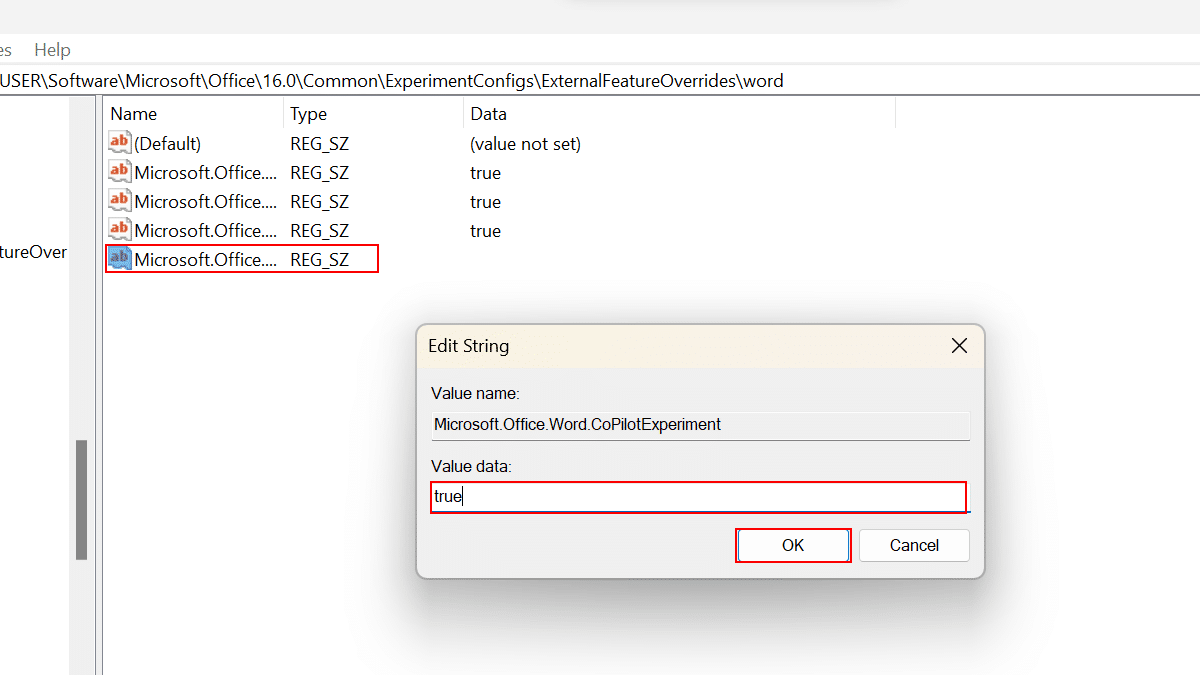Click the third Microsoft.Office entry's icon
Screen dimensions: 1200x675
coord(120,230)
